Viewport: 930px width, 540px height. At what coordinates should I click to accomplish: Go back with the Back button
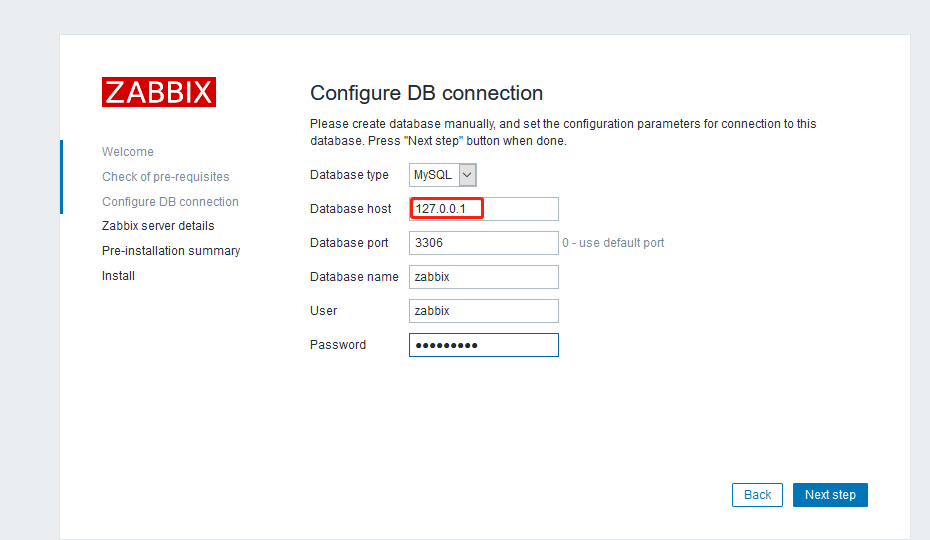point(757,495)
